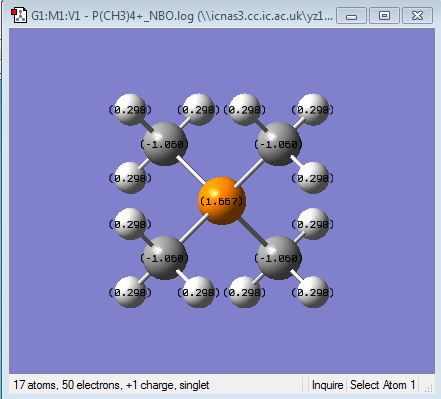The width and height of the screenshot is (441, 399).
Task: Click the Inquire mode status bar field
Action: pos(327,385)
